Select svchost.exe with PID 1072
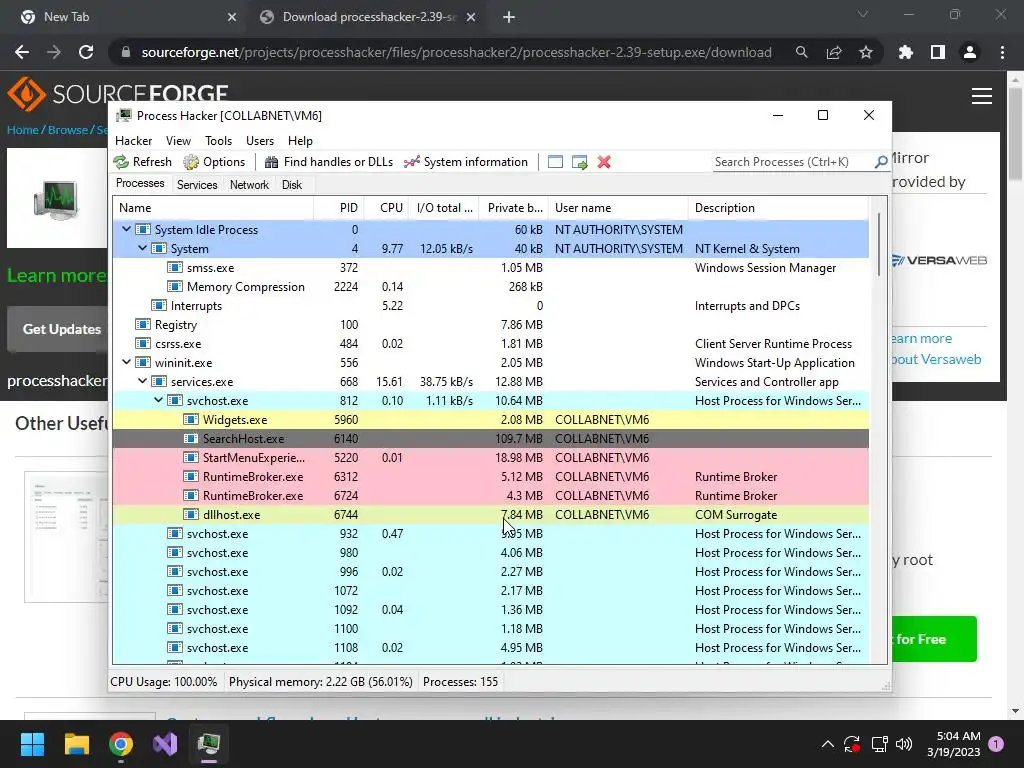Viewport: 1024px width, 768px height. pos(490,590)
